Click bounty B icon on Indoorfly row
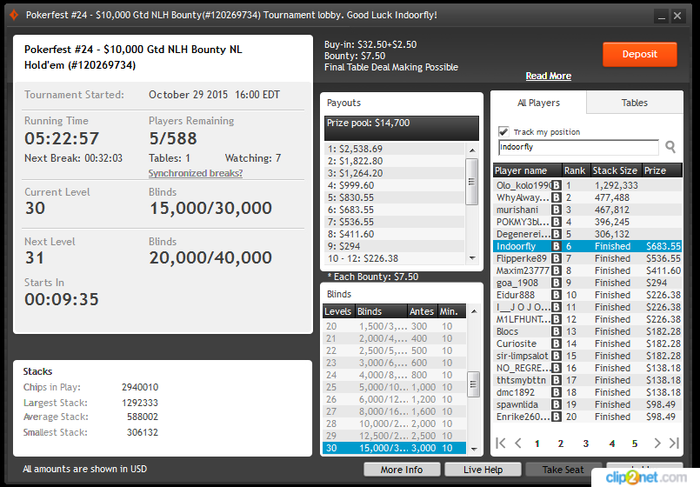This screenshot has height=487, width=700. 556,246
